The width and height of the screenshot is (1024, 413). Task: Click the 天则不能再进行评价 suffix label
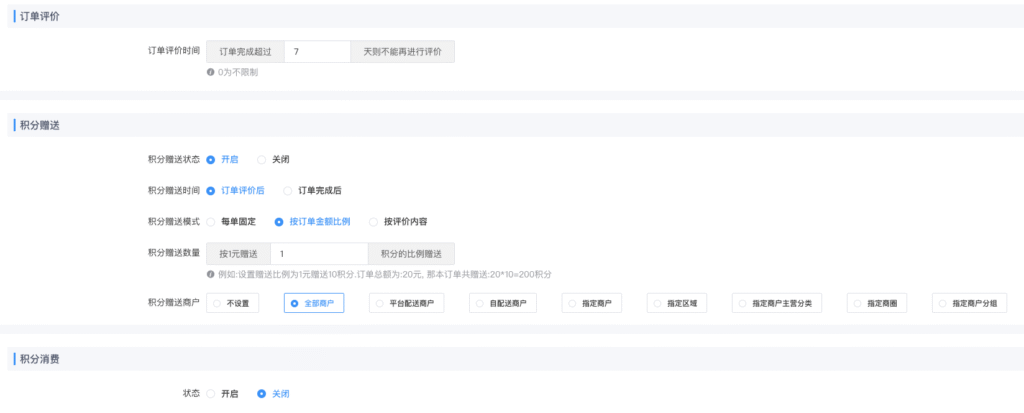pos(402,52)
